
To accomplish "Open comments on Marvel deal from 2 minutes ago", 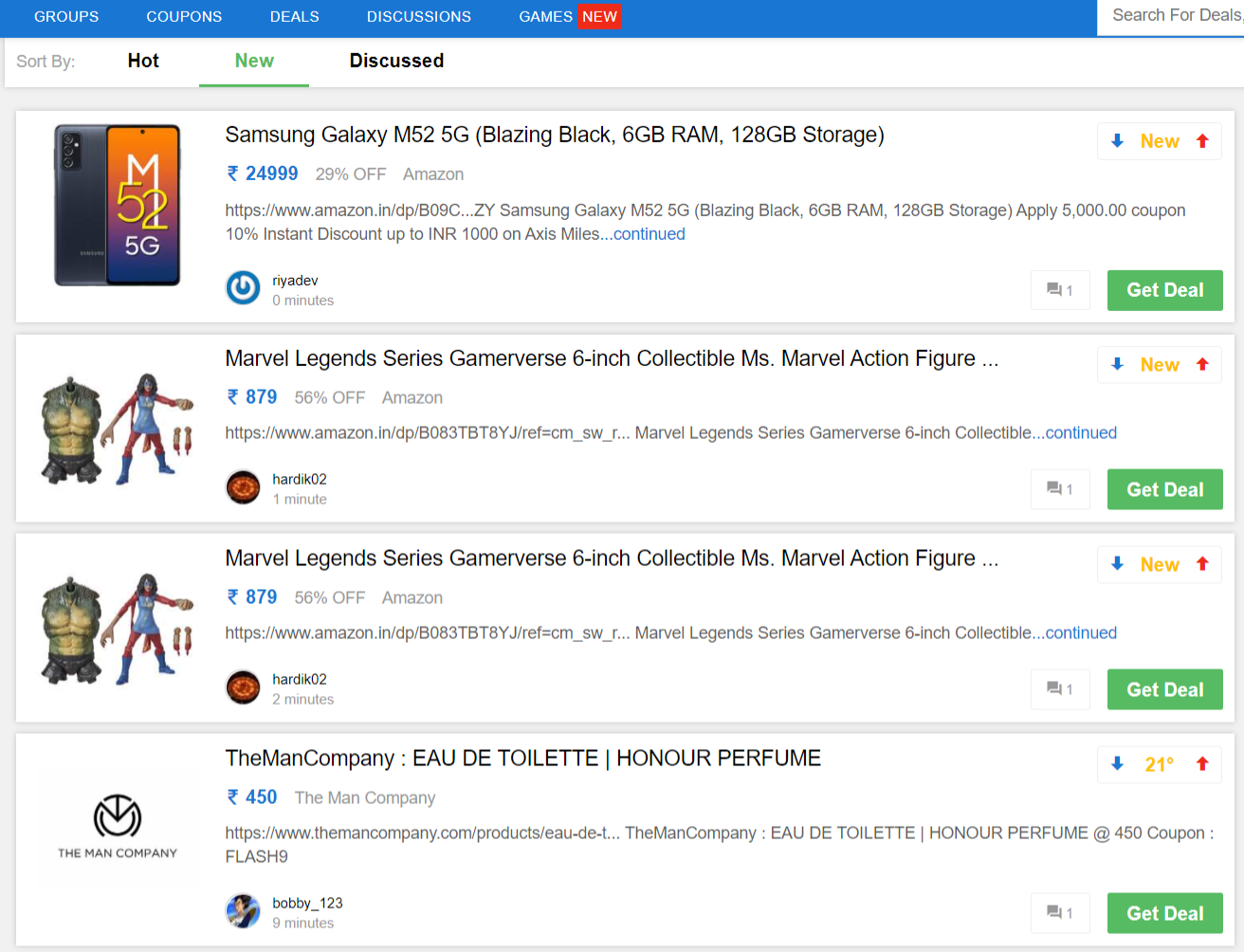I will [x=1060, y=689].
